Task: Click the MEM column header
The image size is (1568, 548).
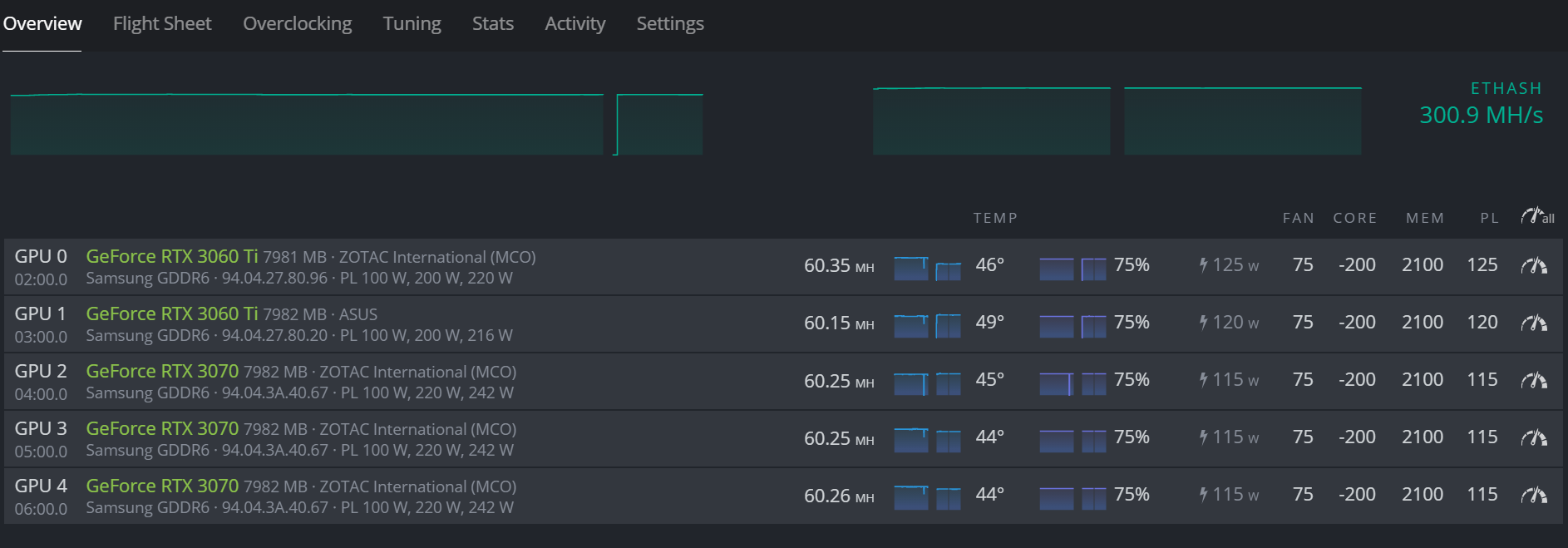Action: pyautogui.click(x=1425, y=218)
